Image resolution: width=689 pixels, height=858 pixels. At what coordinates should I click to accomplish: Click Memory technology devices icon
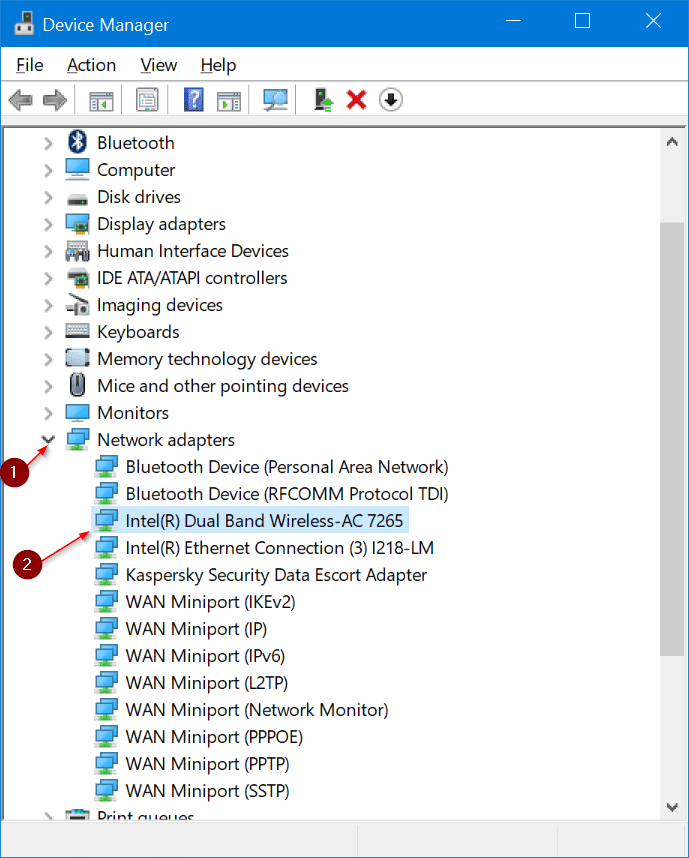click(77, 358)
